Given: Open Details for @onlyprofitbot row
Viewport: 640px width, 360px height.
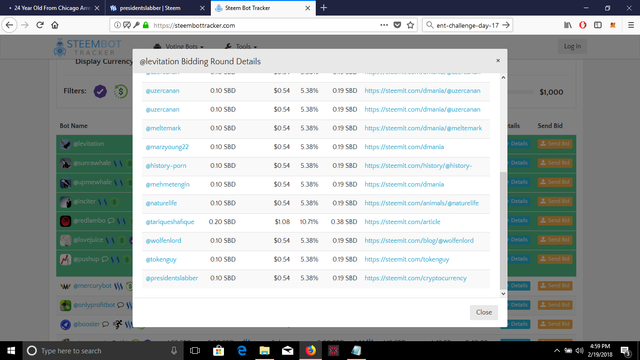Looking at the screenshot, I should [518, 305].
